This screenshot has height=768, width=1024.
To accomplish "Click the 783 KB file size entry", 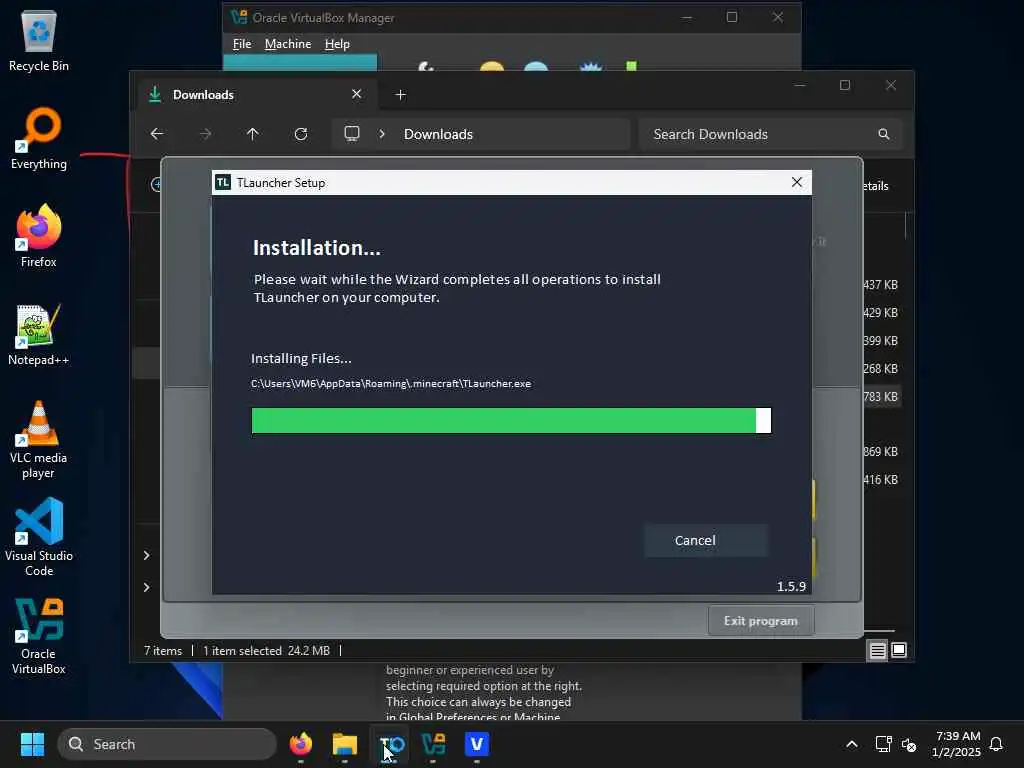I will pyautogui.click(x=880, y=396).
